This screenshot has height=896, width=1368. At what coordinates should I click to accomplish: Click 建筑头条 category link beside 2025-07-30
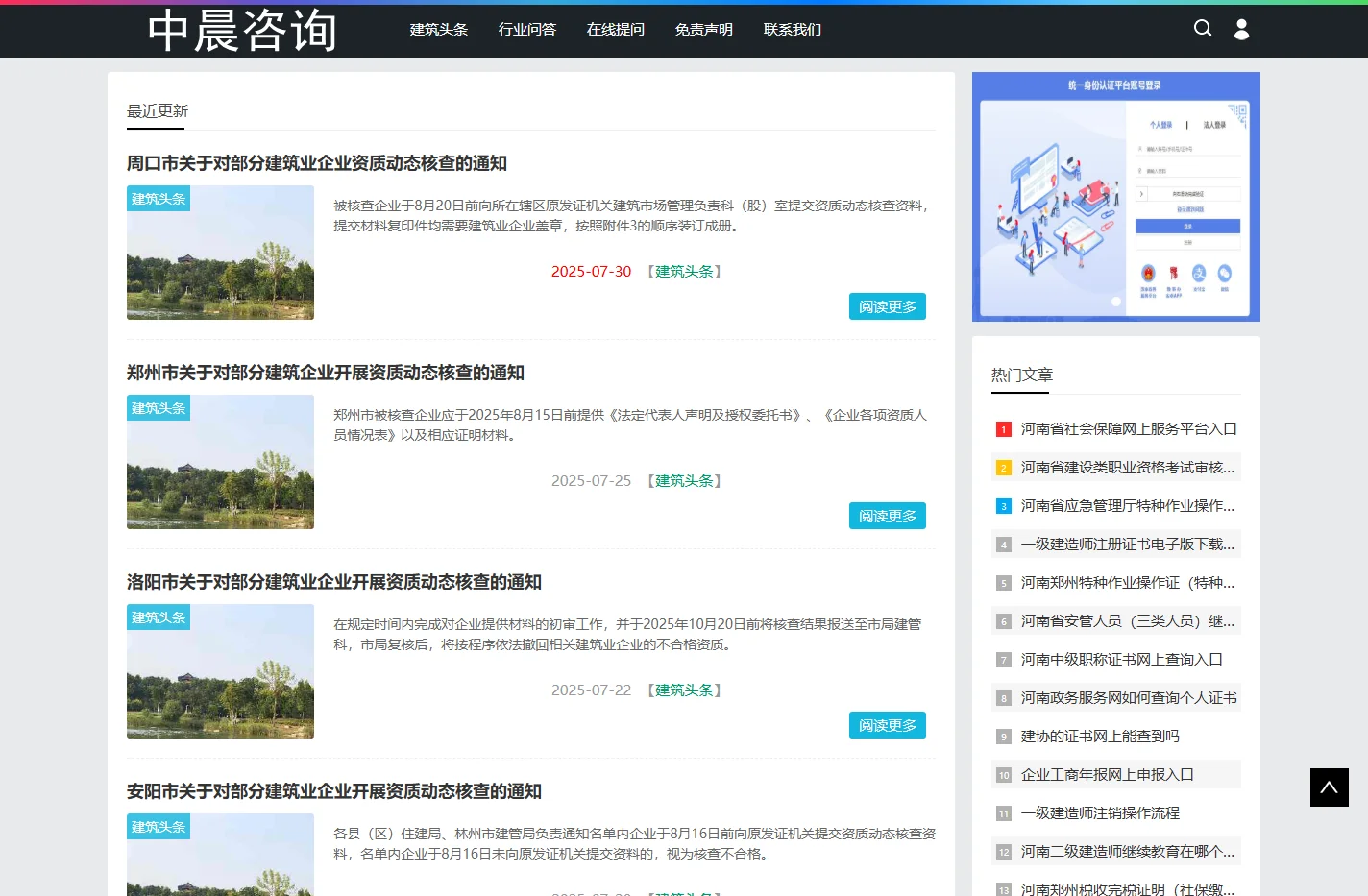[684, 272]
